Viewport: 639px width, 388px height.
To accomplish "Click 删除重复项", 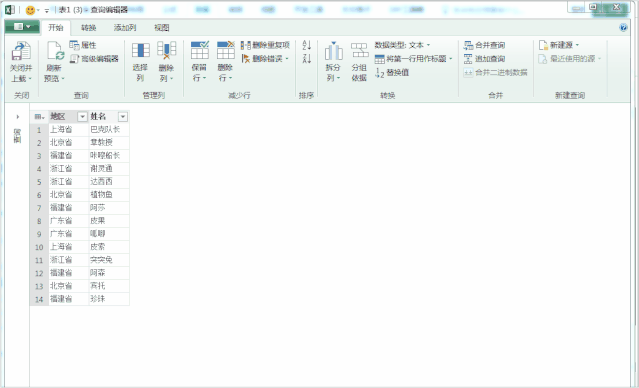I will click(x=265, y=45).
